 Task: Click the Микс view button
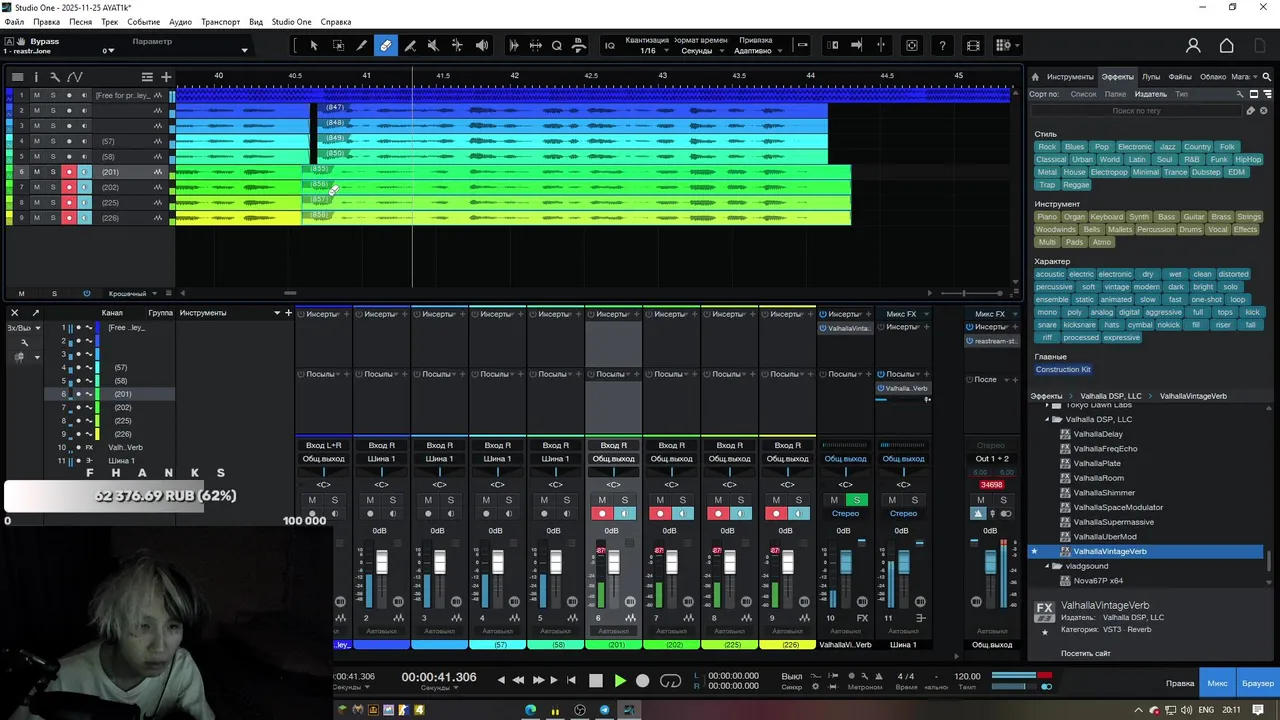[1217, 683]
